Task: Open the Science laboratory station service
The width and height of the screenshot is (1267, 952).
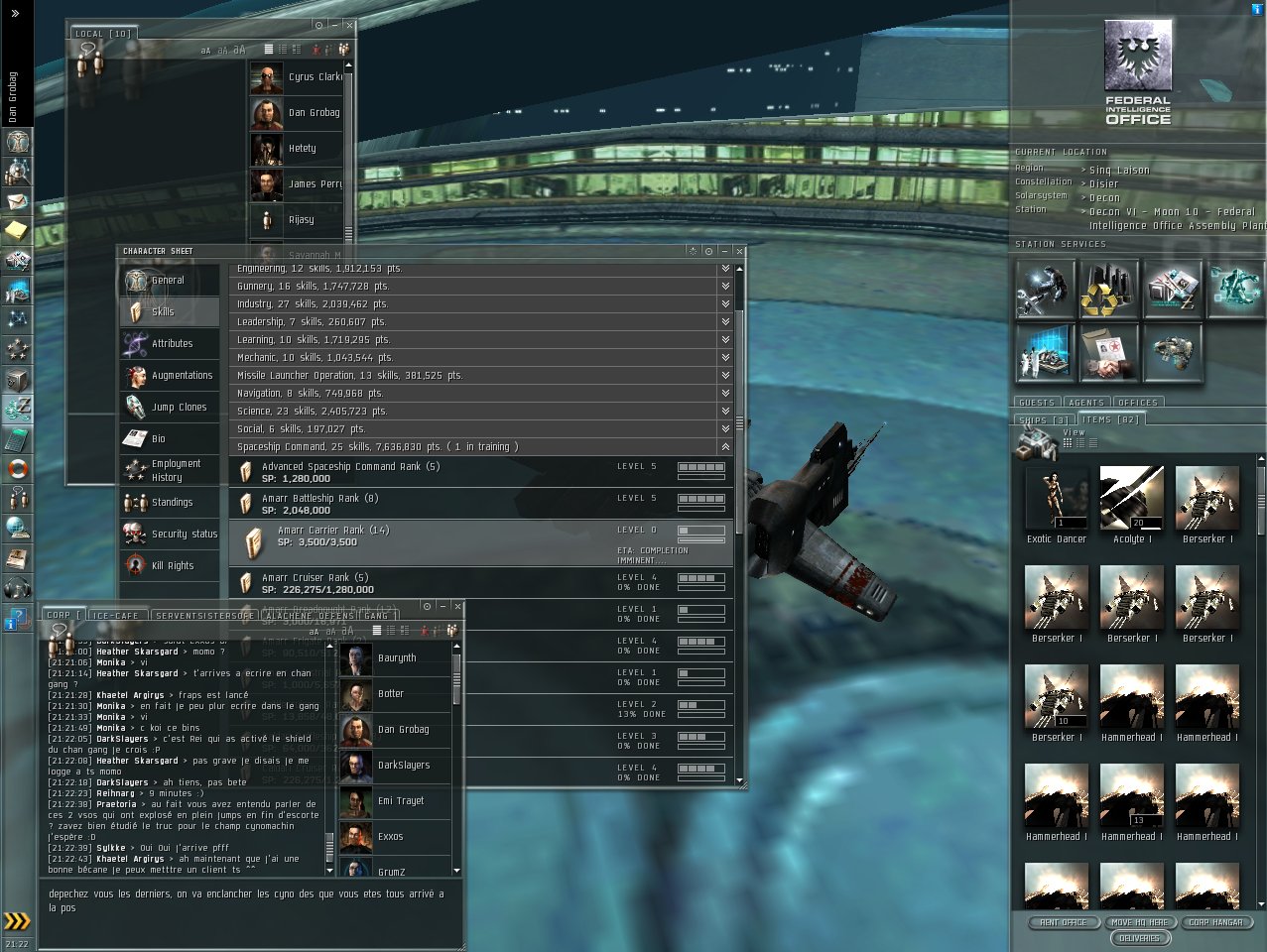Action: point(1045,352)
